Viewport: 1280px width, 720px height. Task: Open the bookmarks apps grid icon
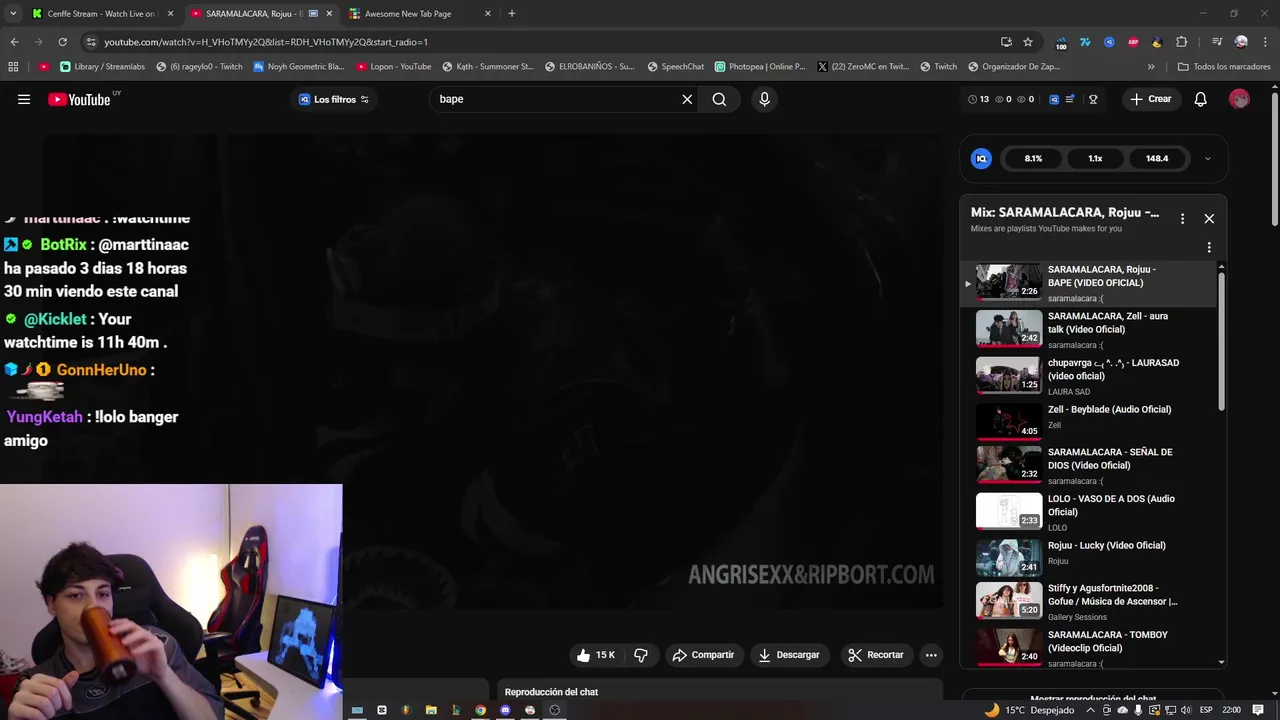(13, 67)
